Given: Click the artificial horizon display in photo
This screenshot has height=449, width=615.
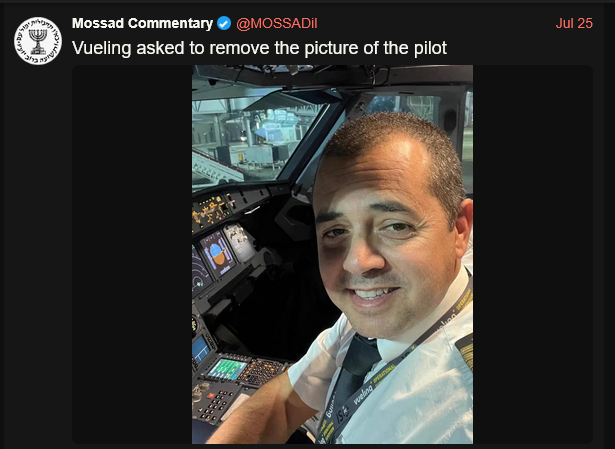Looking at the screenshot, I should tap(218, 254).
